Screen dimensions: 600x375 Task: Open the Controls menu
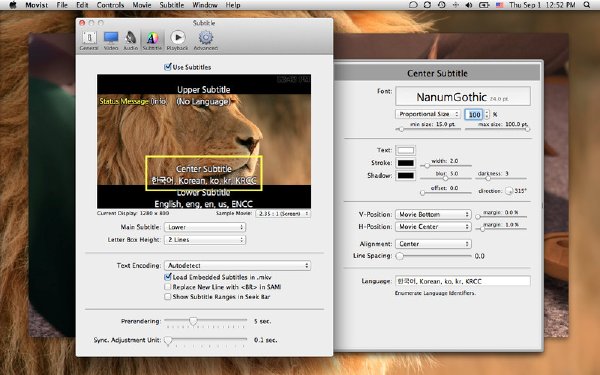110,5
